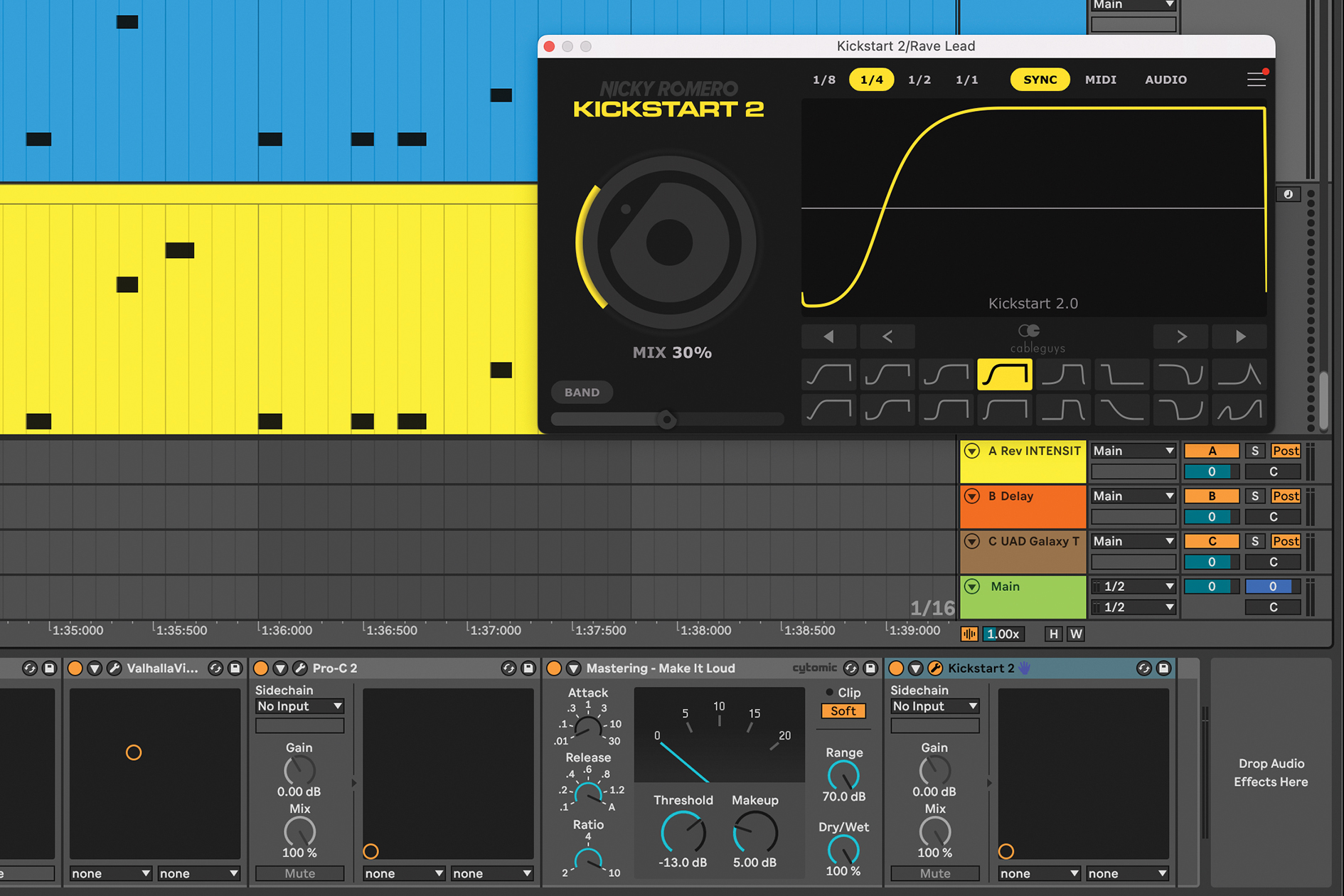
Task: Click the band frequency slider handle
Action: tap(666, 419)
